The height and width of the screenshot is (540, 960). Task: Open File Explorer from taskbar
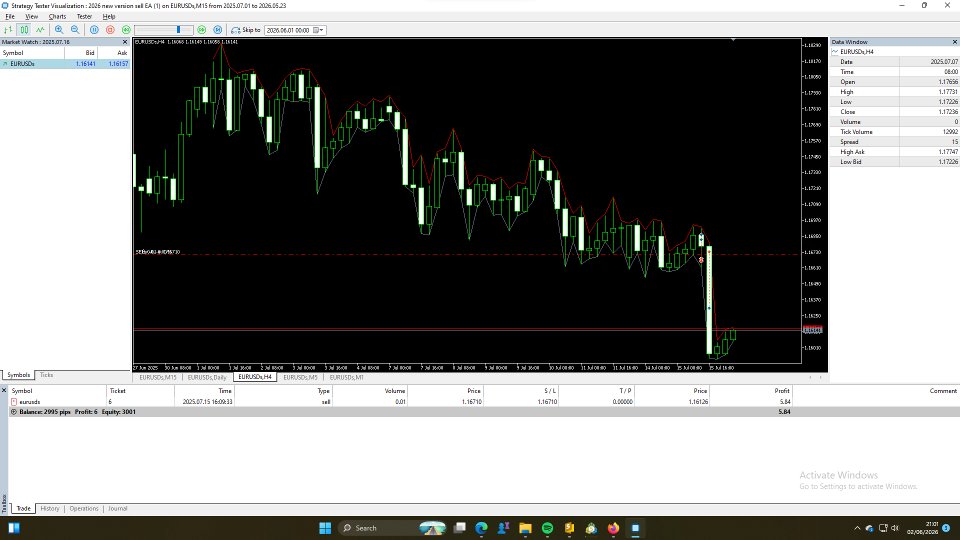525,528
